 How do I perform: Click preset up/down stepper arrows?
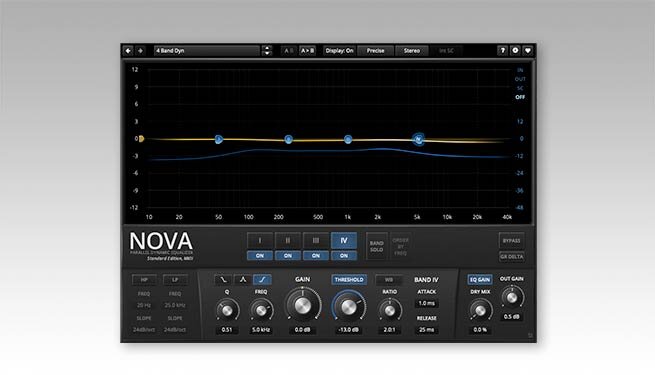coord(267,51)
